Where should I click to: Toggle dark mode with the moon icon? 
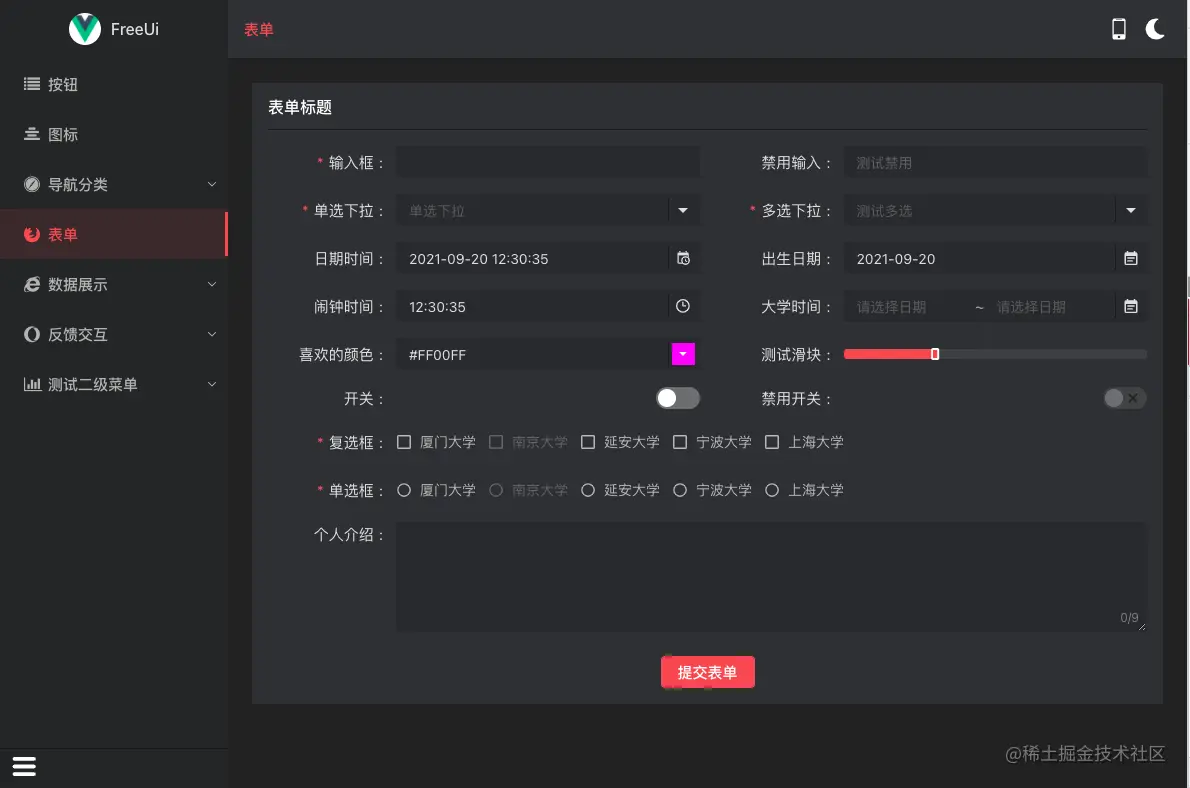tap(1155, 29)
